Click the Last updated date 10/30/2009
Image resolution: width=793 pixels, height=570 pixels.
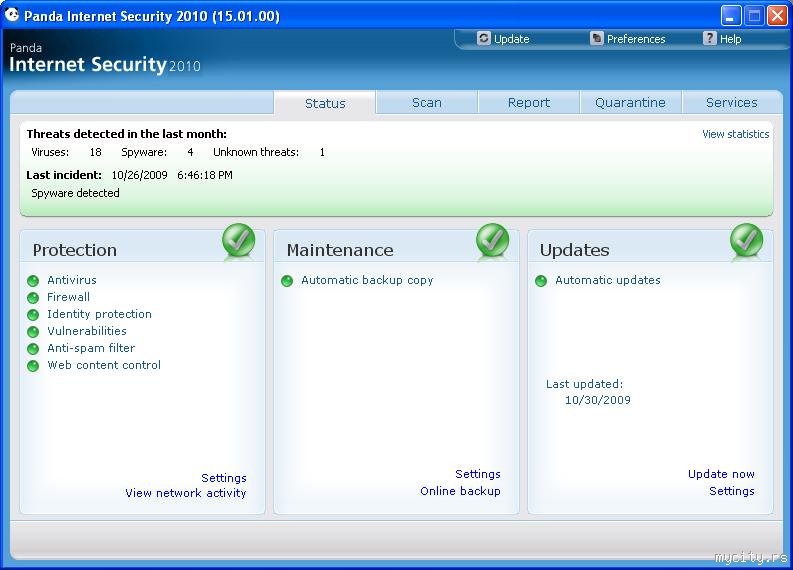597,400
